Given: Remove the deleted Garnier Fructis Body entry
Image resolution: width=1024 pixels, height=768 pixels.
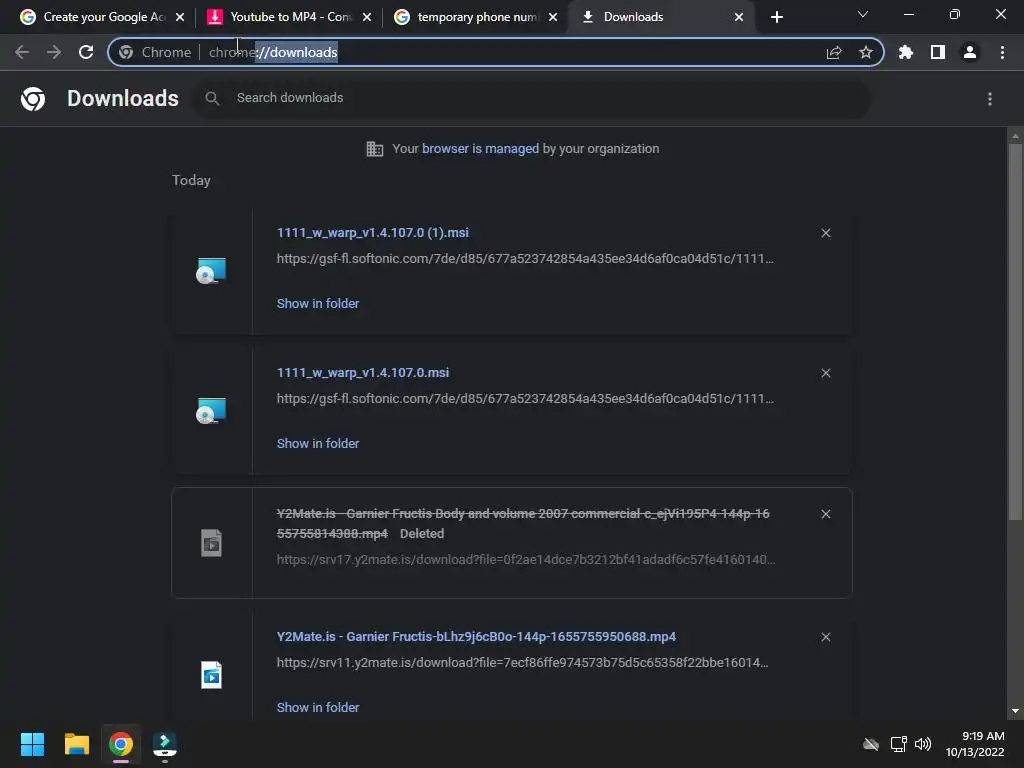Looking at the screenshot, I should point(825,514).
